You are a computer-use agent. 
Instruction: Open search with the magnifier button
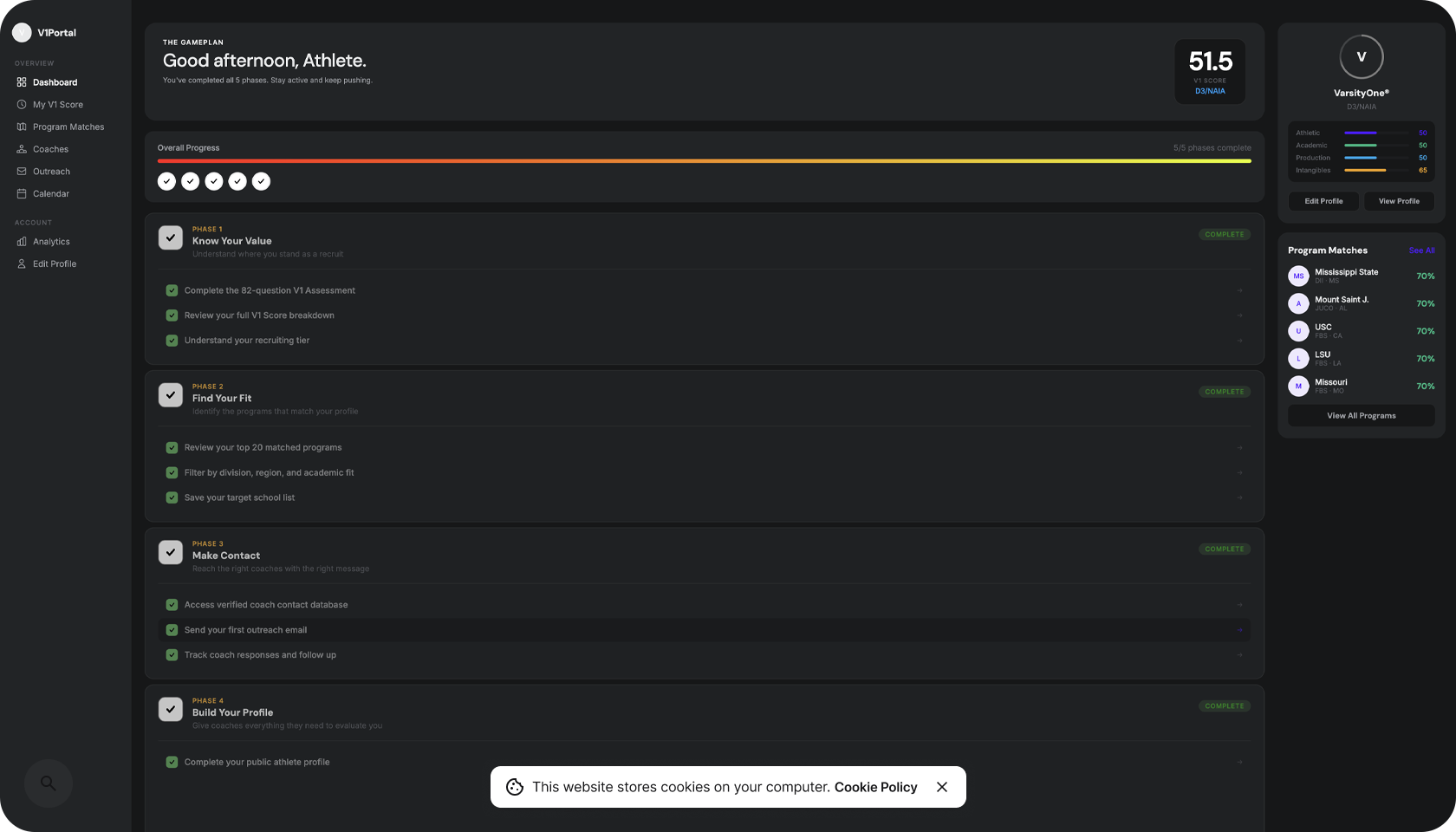pos(48,783)
